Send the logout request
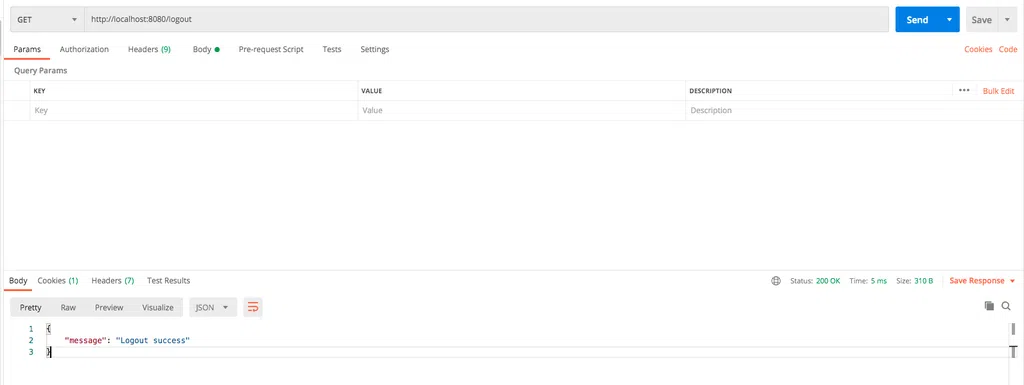 [918, 20]
